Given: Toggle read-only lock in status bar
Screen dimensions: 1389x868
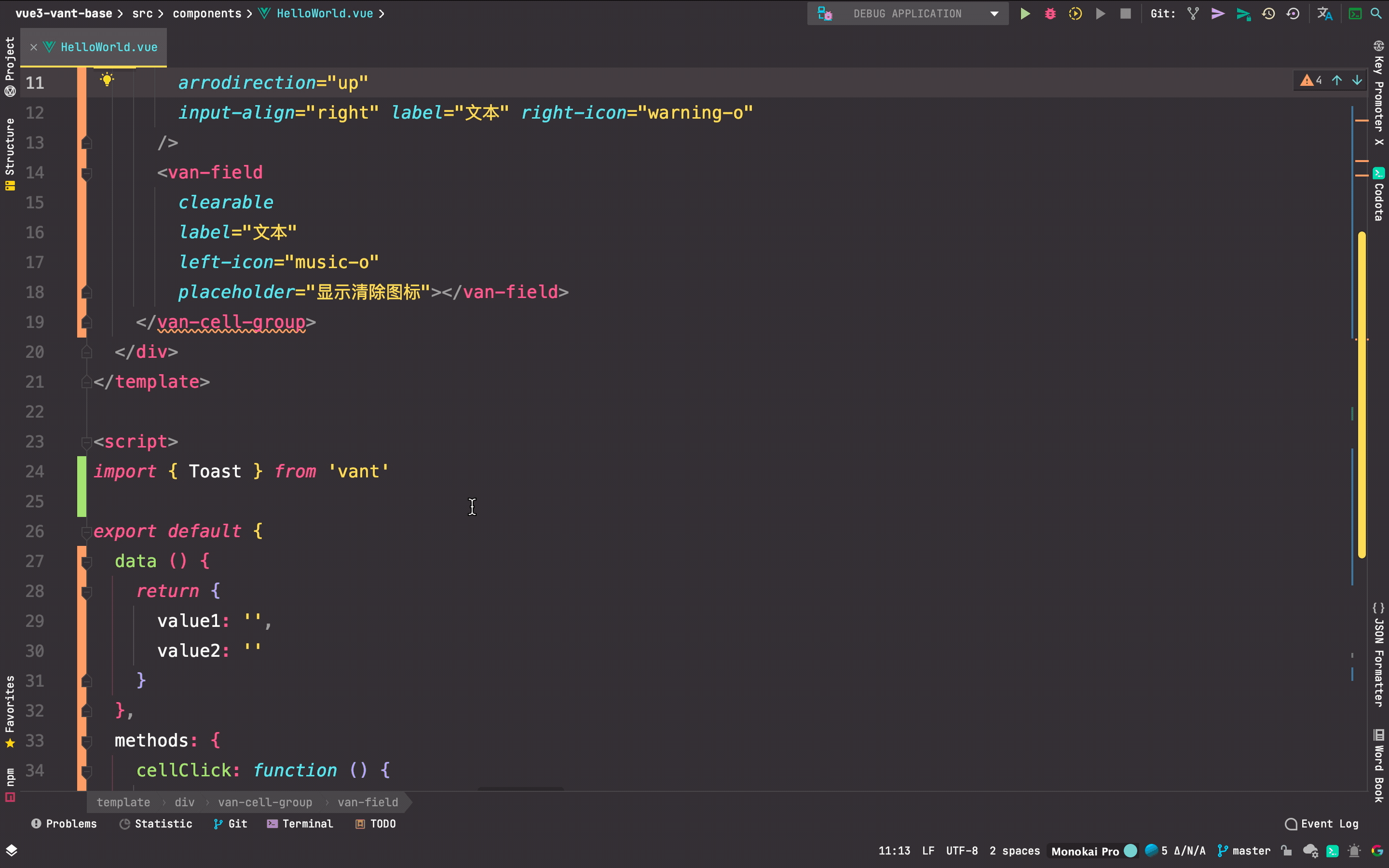Looking at the screenshot, I should click(x=1286, y=851).
